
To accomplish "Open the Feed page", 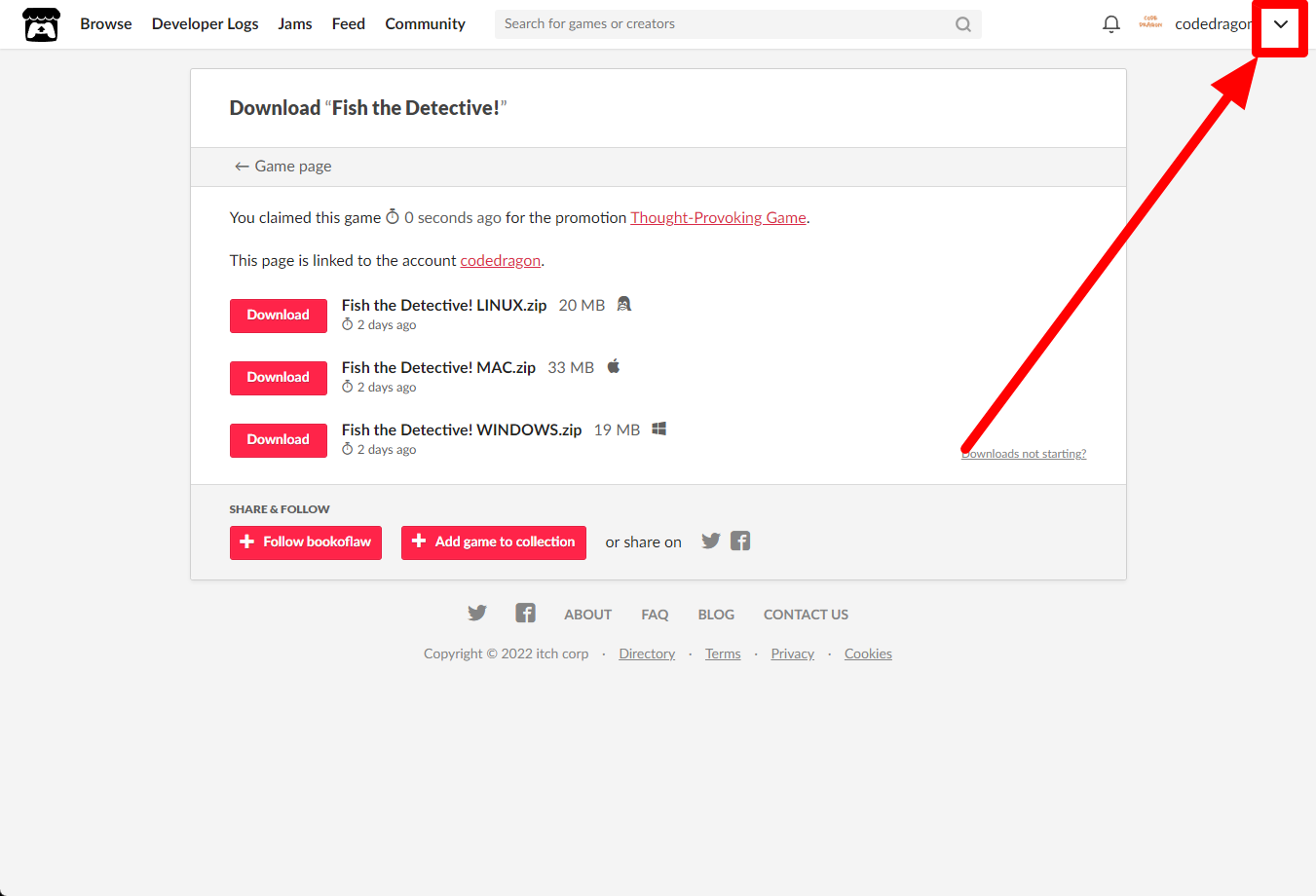I will pos(349,24).
